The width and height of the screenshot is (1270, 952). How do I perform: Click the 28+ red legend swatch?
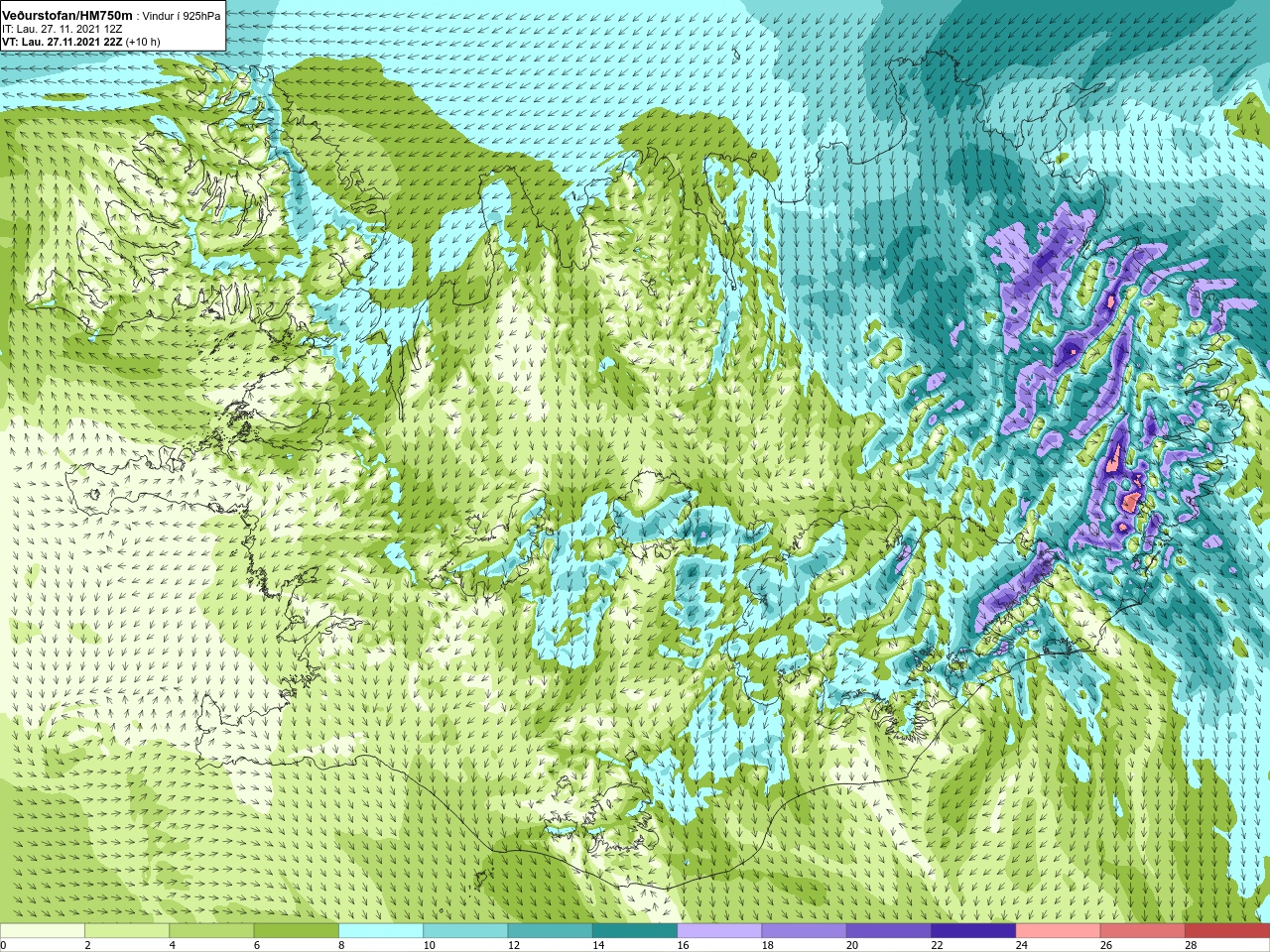(1227, 931)
